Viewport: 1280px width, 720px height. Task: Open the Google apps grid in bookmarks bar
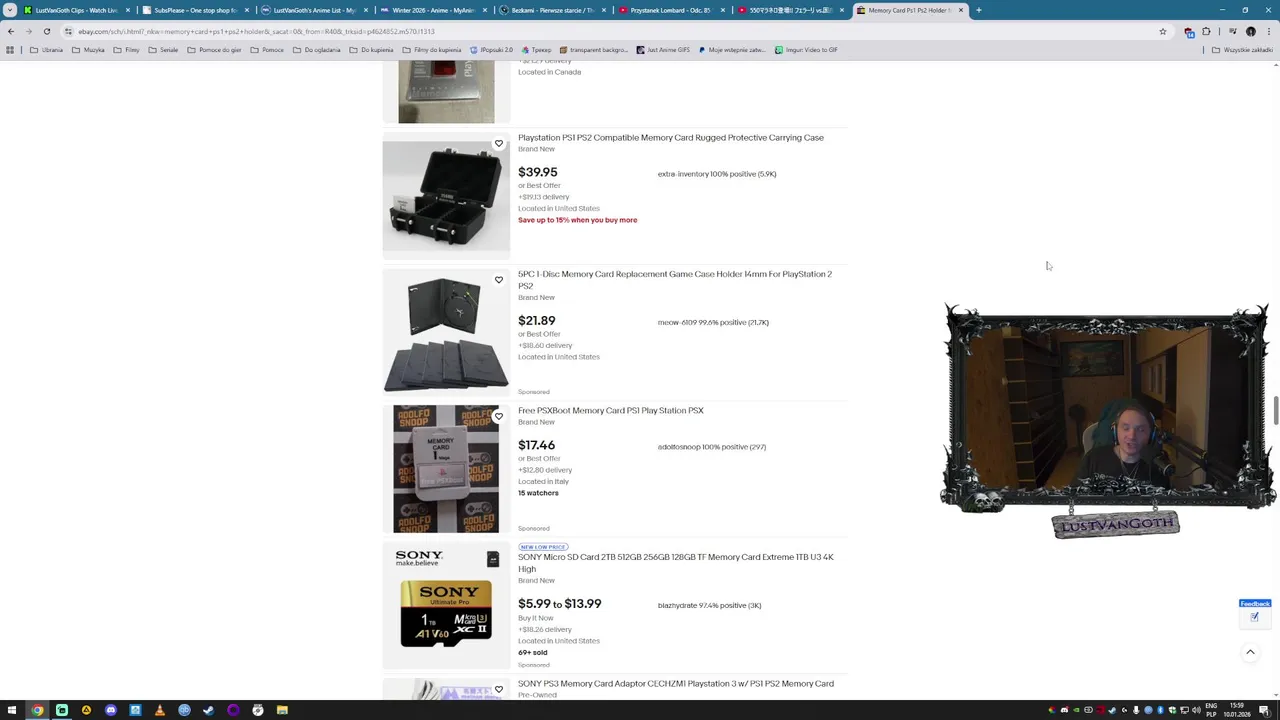click(x=10, y=50)
